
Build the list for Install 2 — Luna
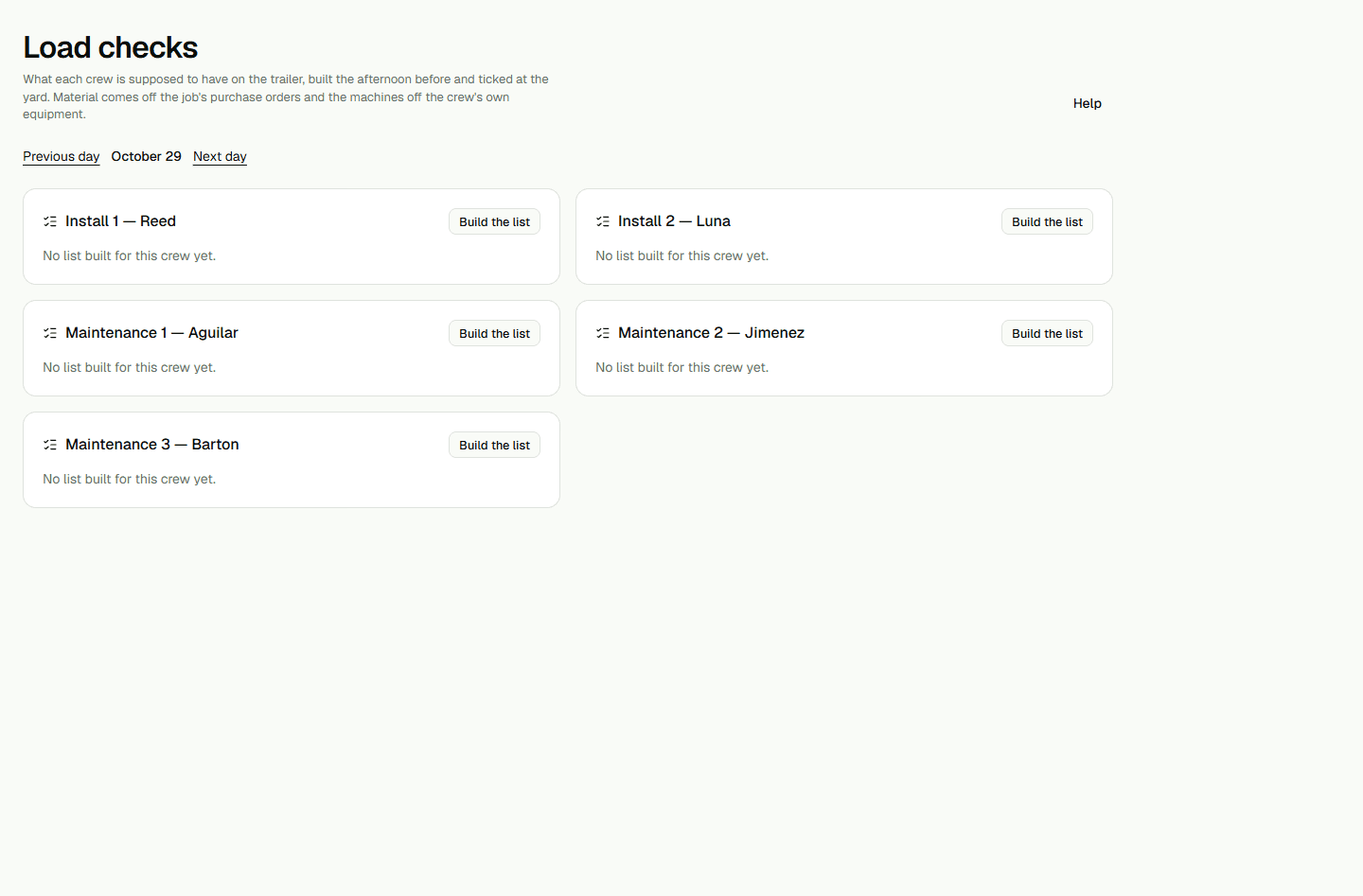(x=1047, y=221)
